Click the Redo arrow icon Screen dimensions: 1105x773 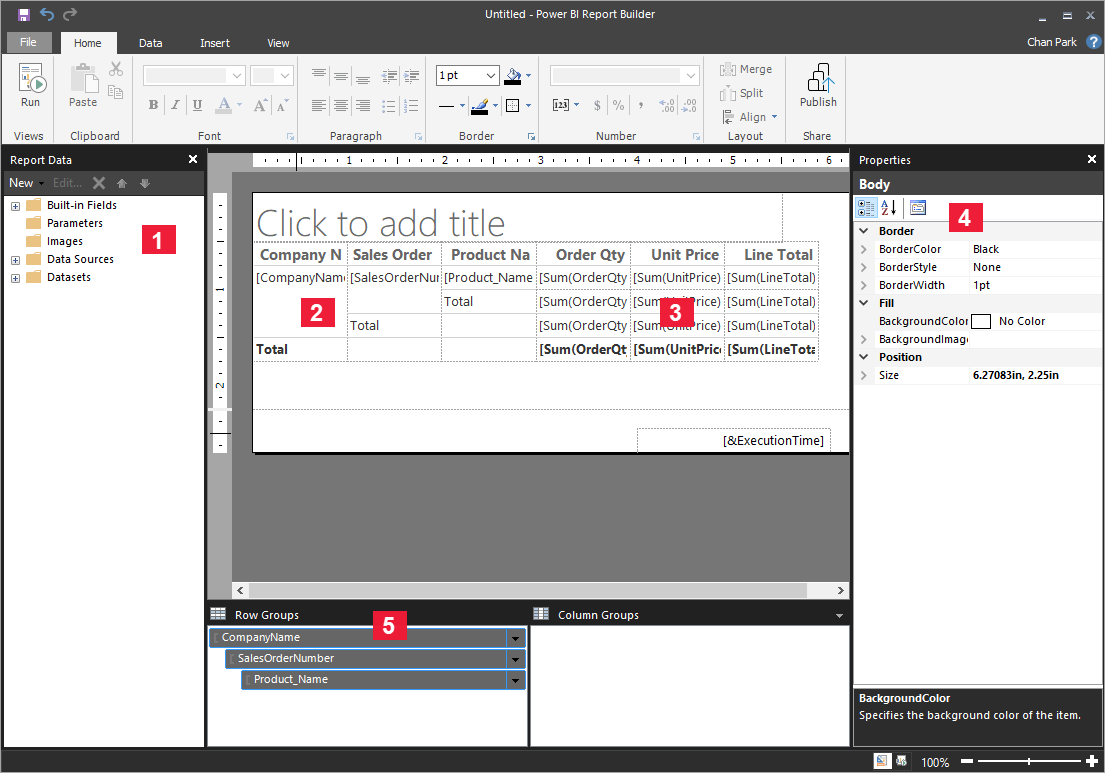click(70, 14)
